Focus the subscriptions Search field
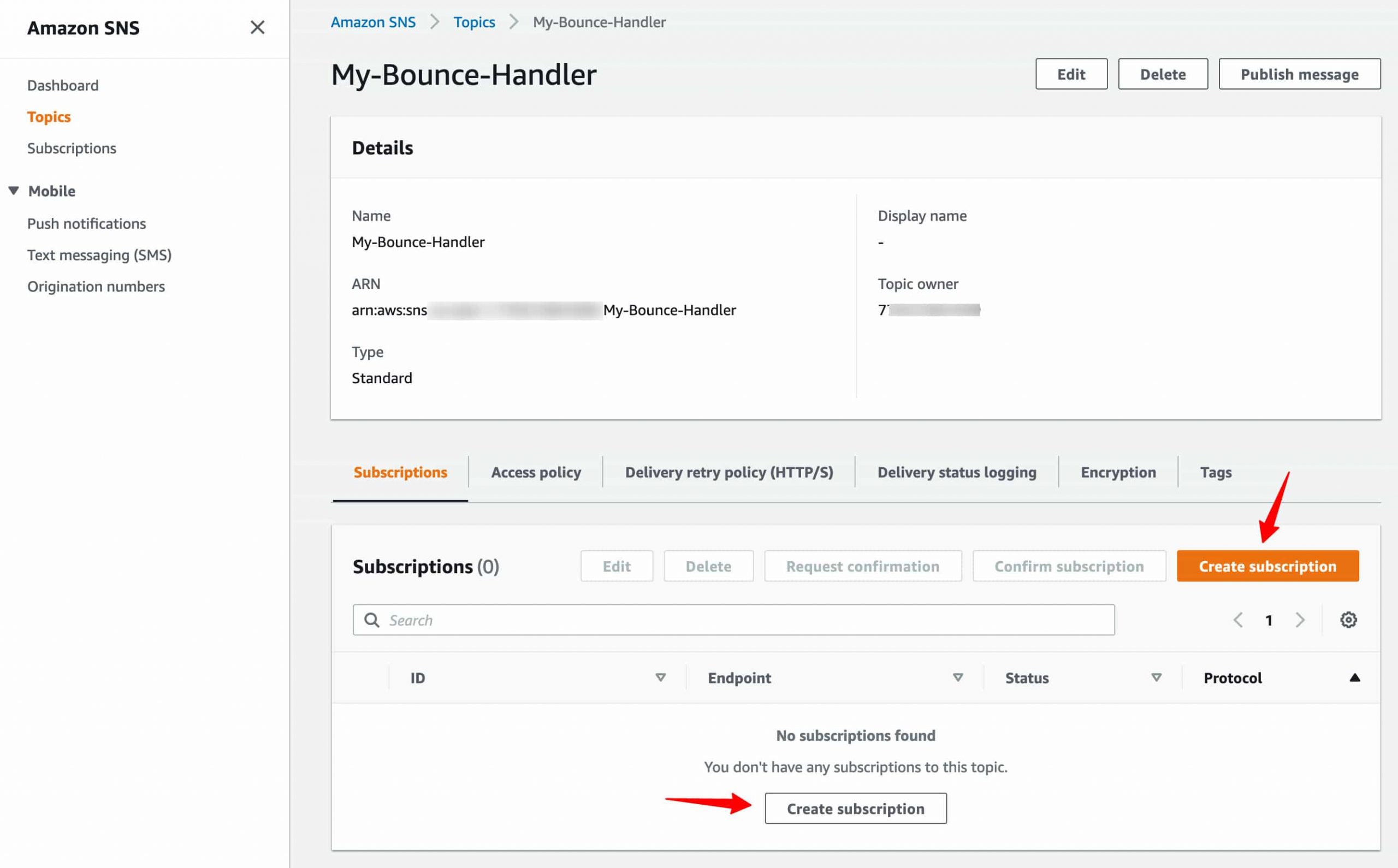1398x868 pixels. 734,620
